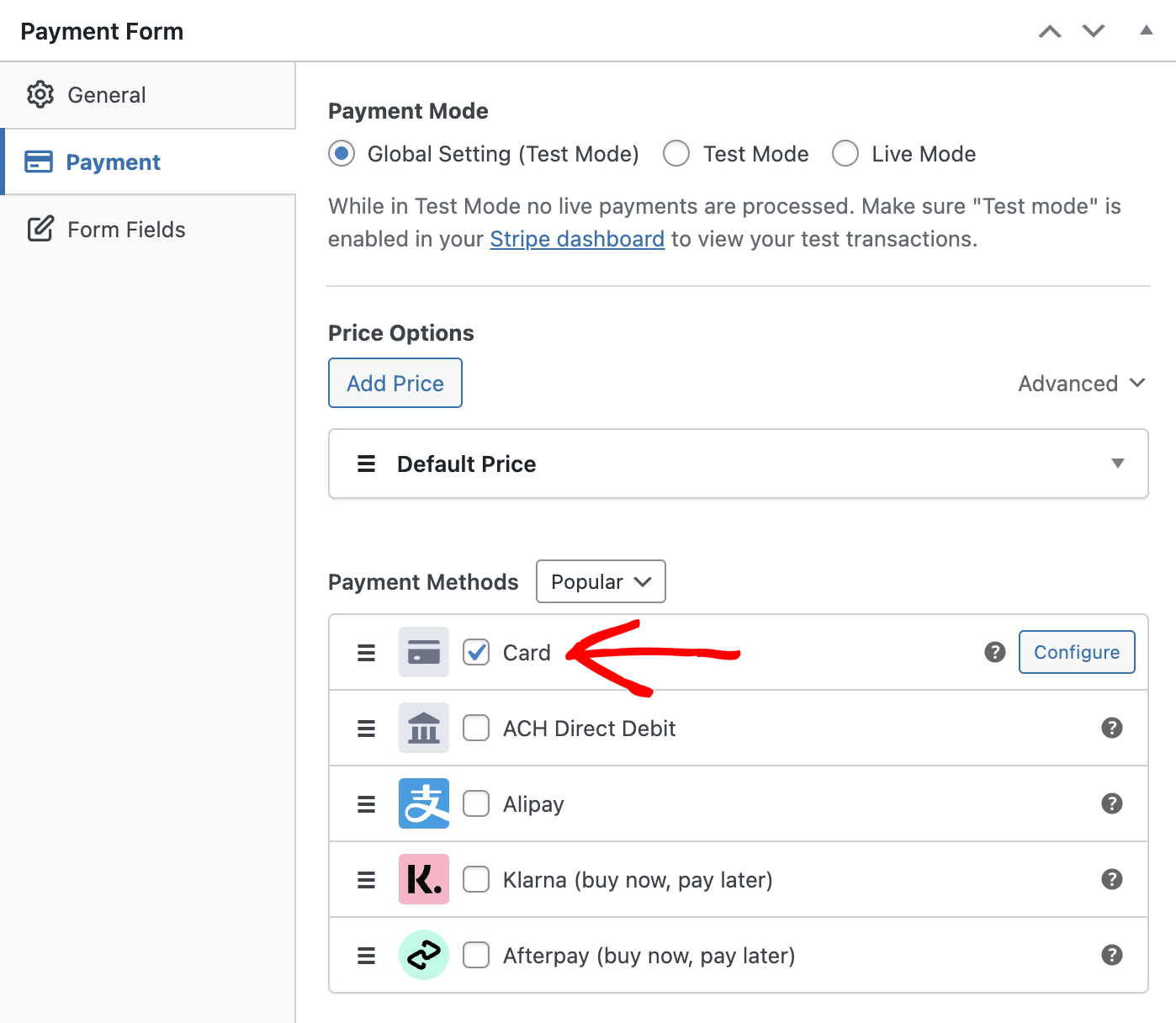Click the Add Price button
This screenshot has height=1023, width=1176.
(395, 383)
